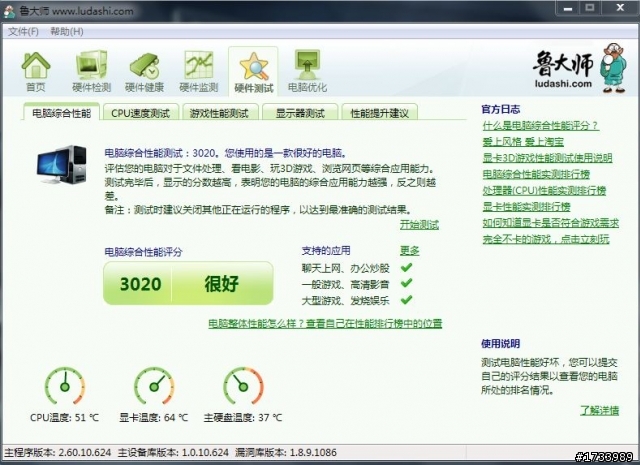This screenshot has width=640, height=465.
Task: Click the 电脑综合性能测试:3020 result line
Action: 227,154
